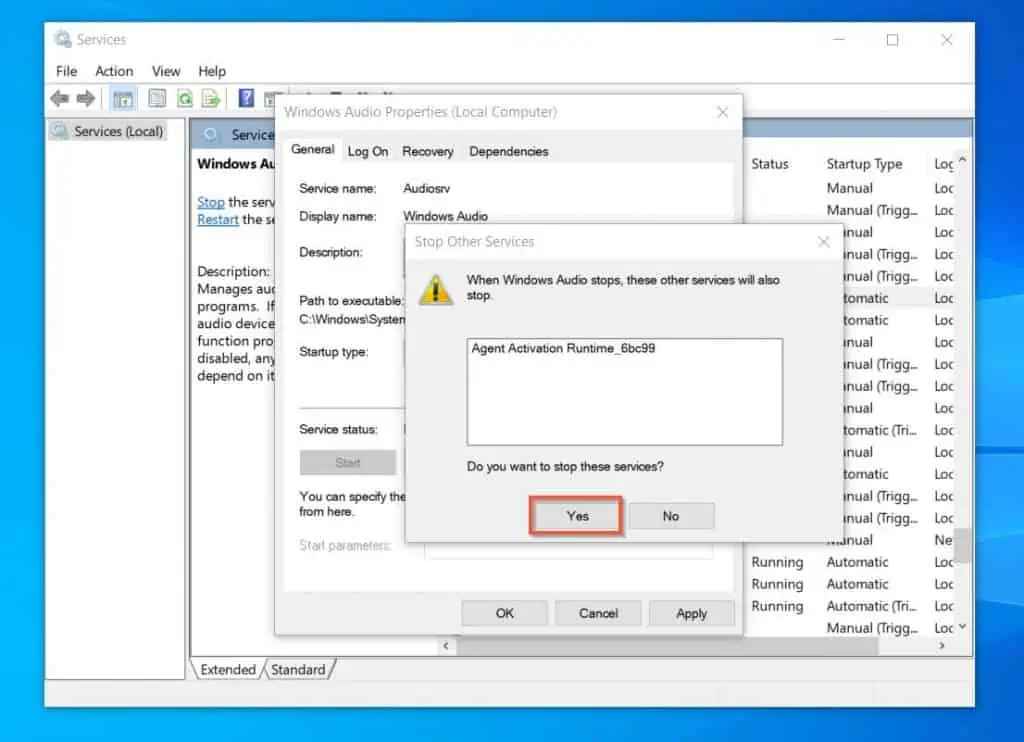The height and width of the screenshot is (742, 1024).
Task: Click the Forward arrow in Services toolbar
Action: (x=86, y=99)
